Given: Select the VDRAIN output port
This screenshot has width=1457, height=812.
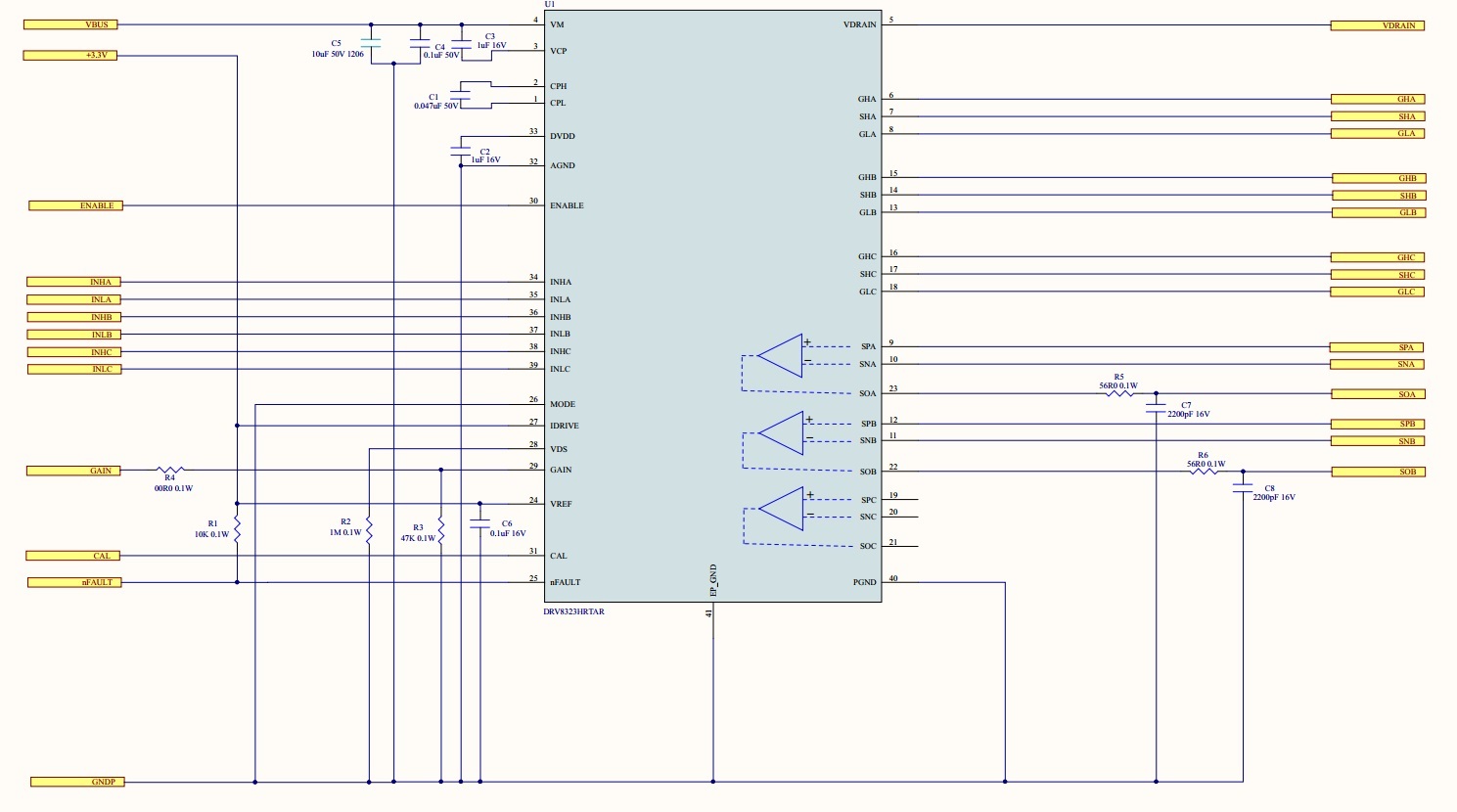Looking at the screenshot, I should point(1378,25).
